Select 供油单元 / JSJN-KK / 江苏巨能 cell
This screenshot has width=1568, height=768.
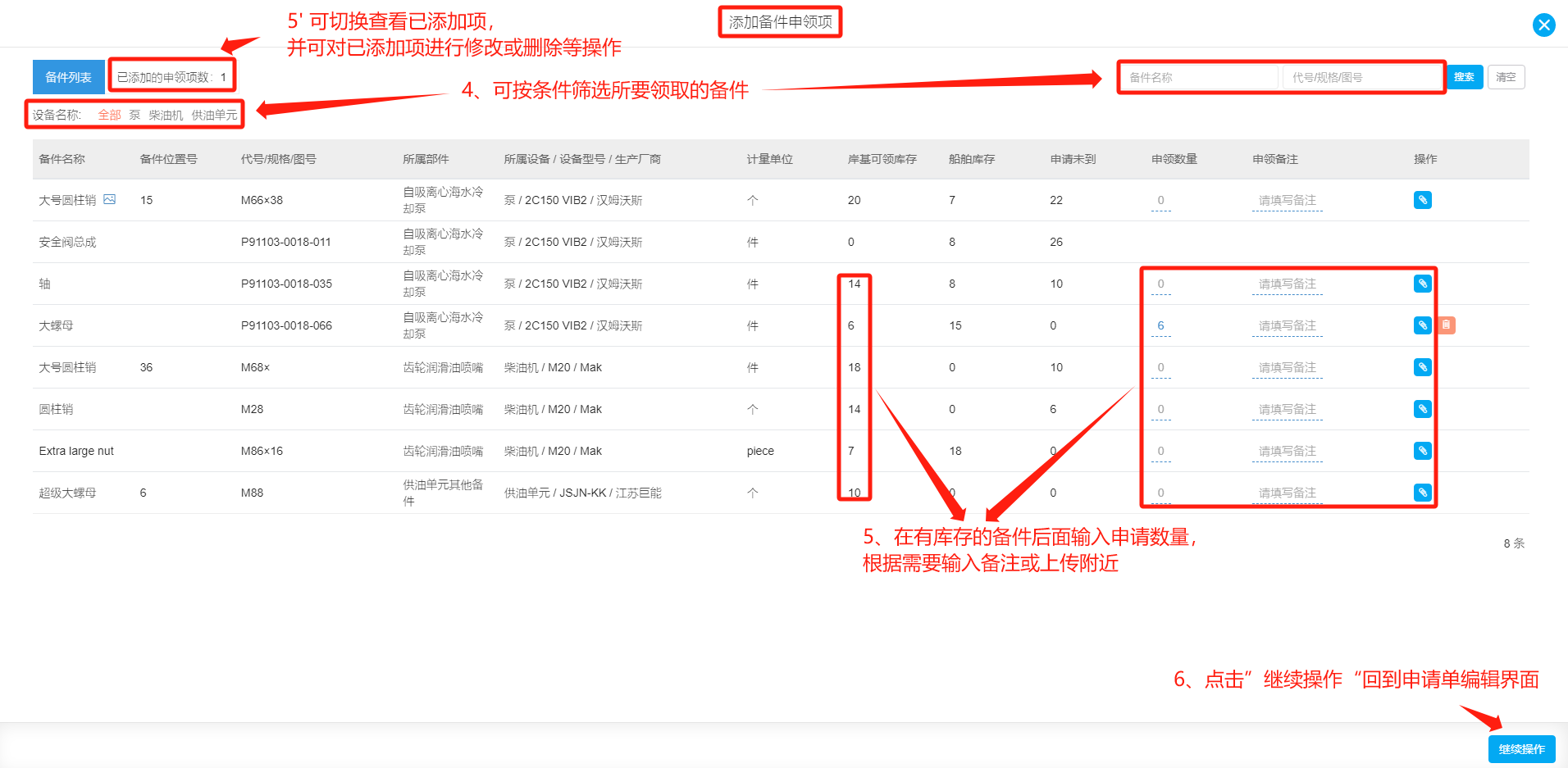click(x=582, y=493)
